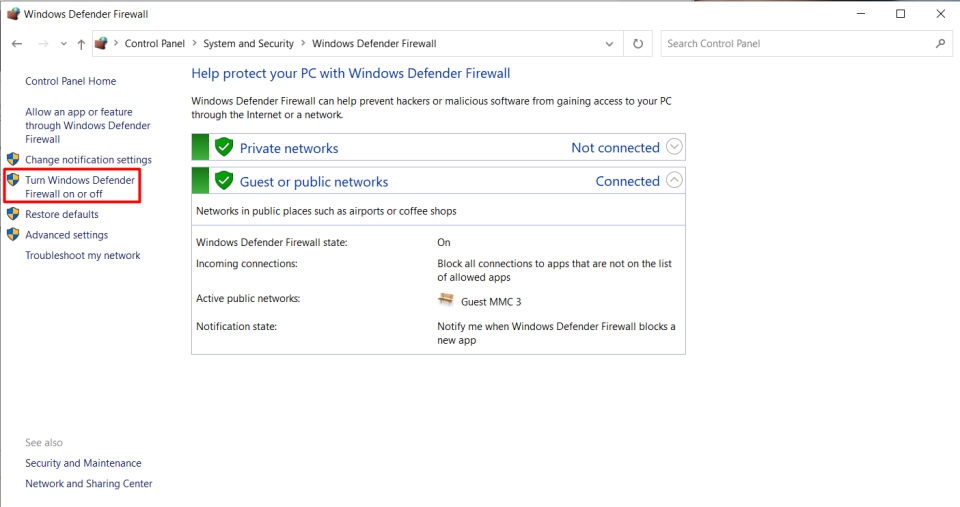Viewport: 960px width, 507px height.
Task: Select System and Security in breadcrumb
Action: pos(248,44)
